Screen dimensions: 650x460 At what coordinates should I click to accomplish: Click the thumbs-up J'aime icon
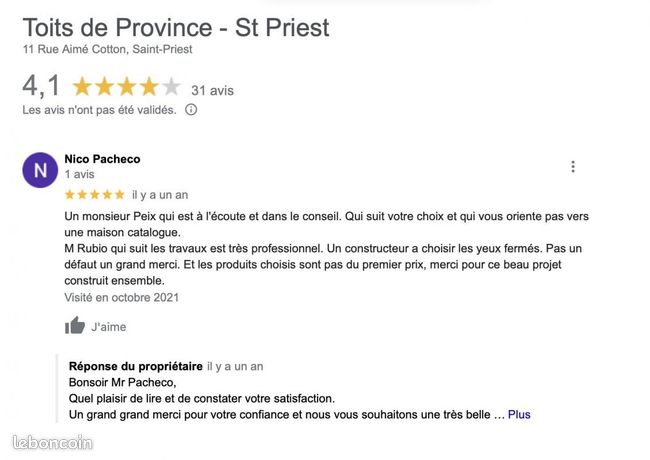click(x=75, y=326)
